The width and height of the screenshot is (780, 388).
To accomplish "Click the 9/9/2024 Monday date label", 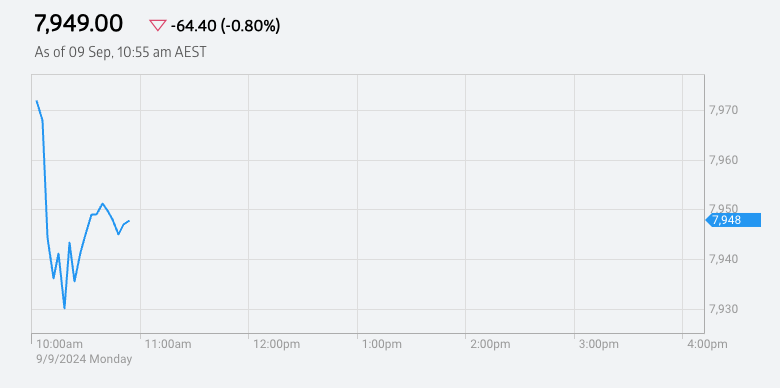I will coord(84,359).
